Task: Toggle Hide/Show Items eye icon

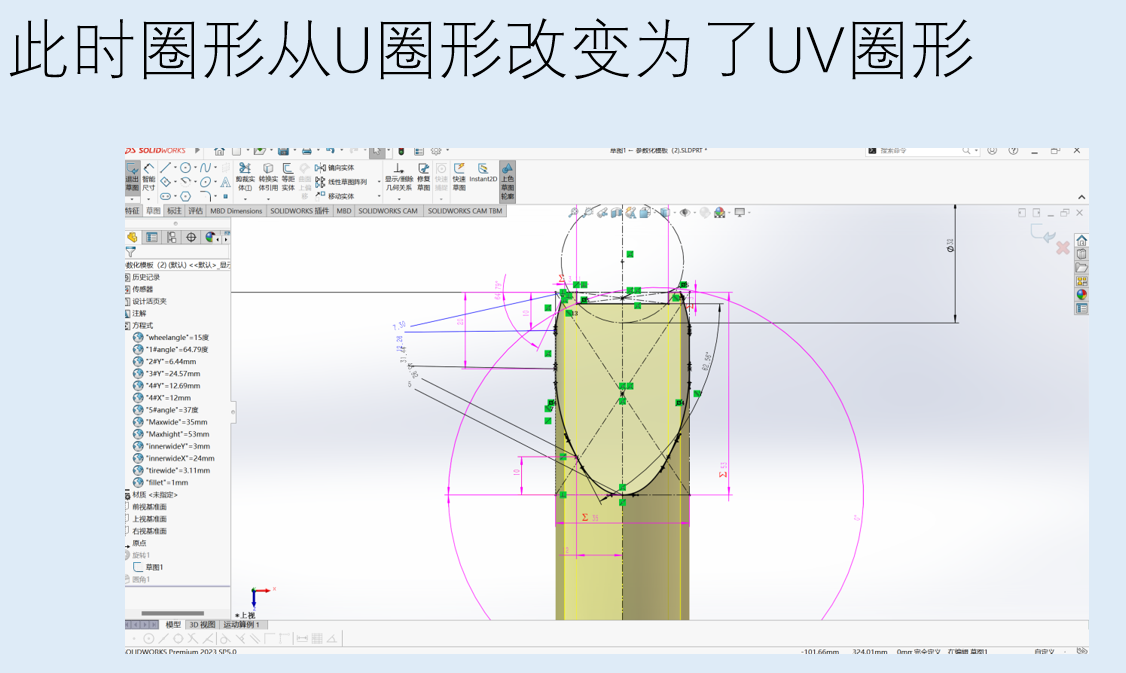Action: [684, 213]
